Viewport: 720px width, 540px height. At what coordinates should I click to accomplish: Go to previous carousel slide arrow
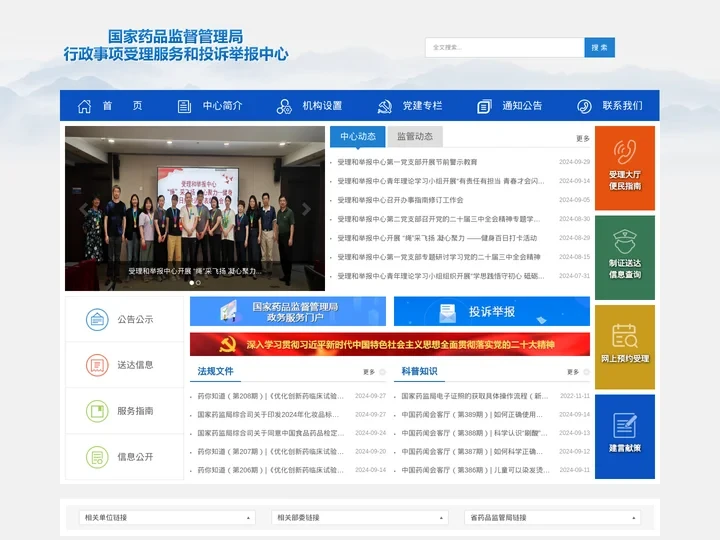83,209
